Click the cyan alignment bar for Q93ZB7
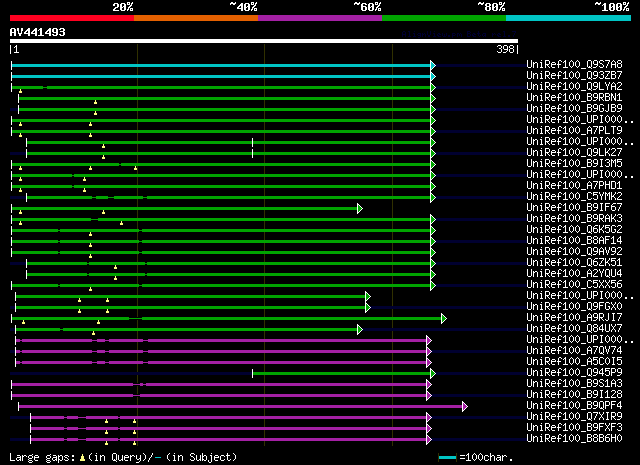 point(221,76)
